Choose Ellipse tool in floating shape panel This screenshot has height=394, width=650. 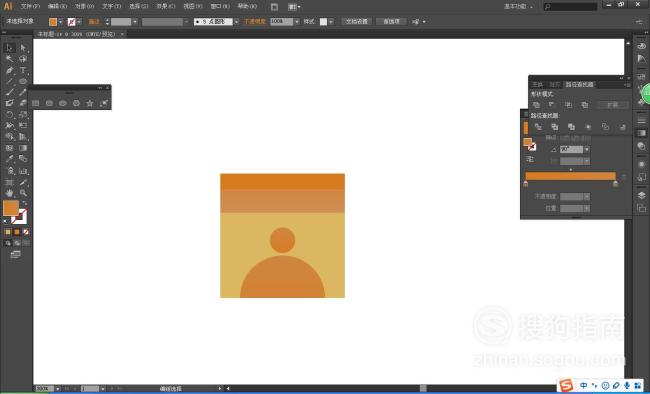63,103
